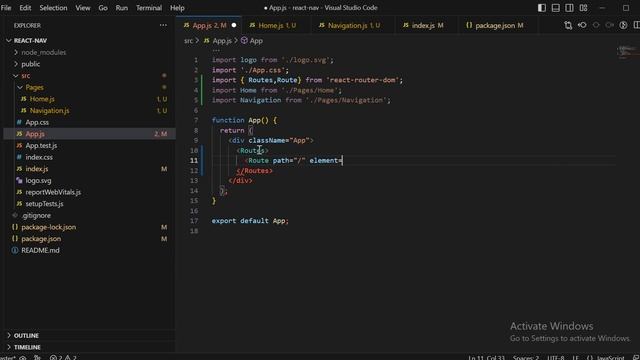The image size is (640, 360).
Task: Click the react-router-dom import line
Action: tap(307, 80)
